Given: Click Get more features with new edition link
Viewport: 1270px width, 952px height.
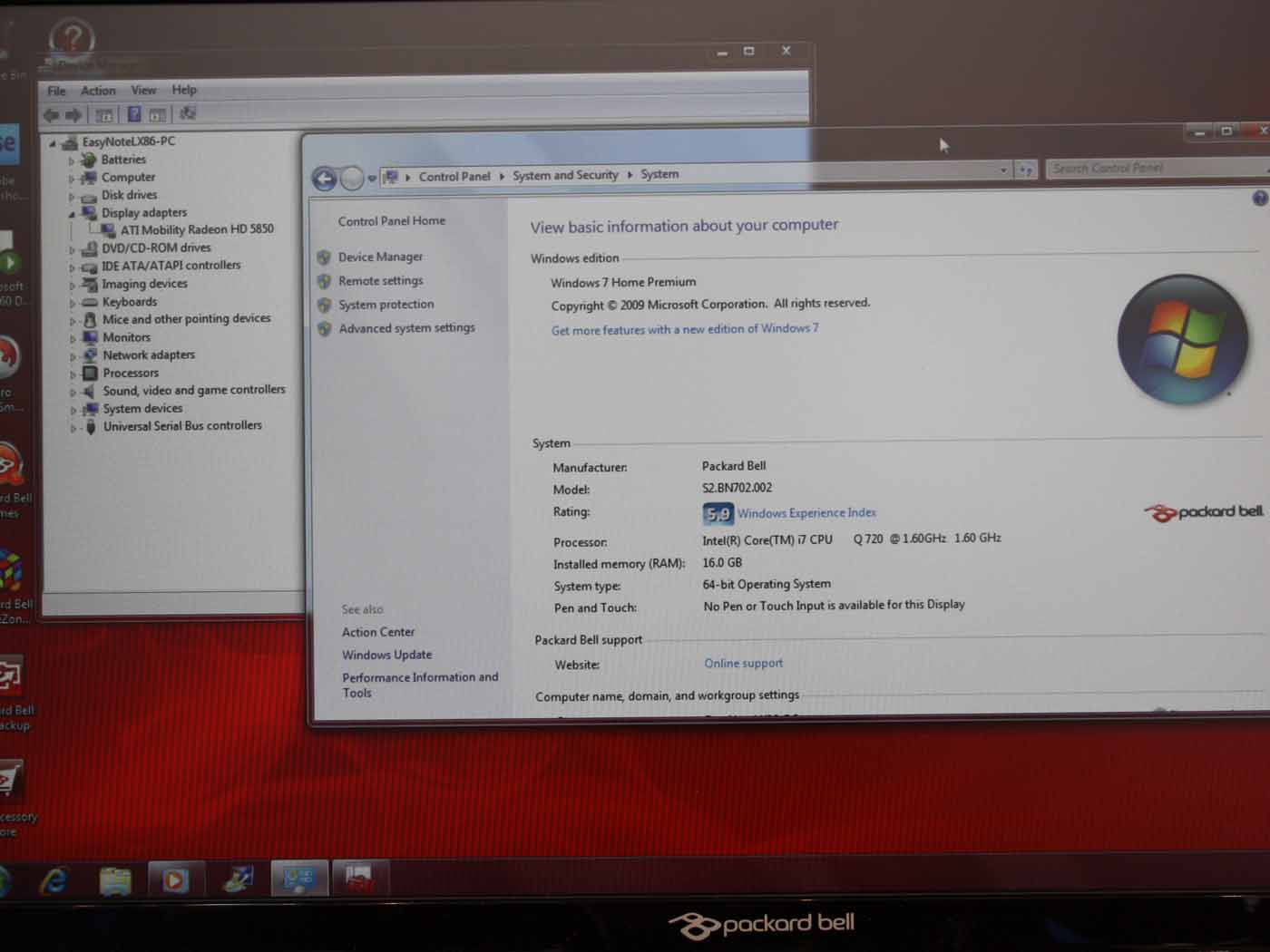Looking at the screenshot, I should 685,329.
